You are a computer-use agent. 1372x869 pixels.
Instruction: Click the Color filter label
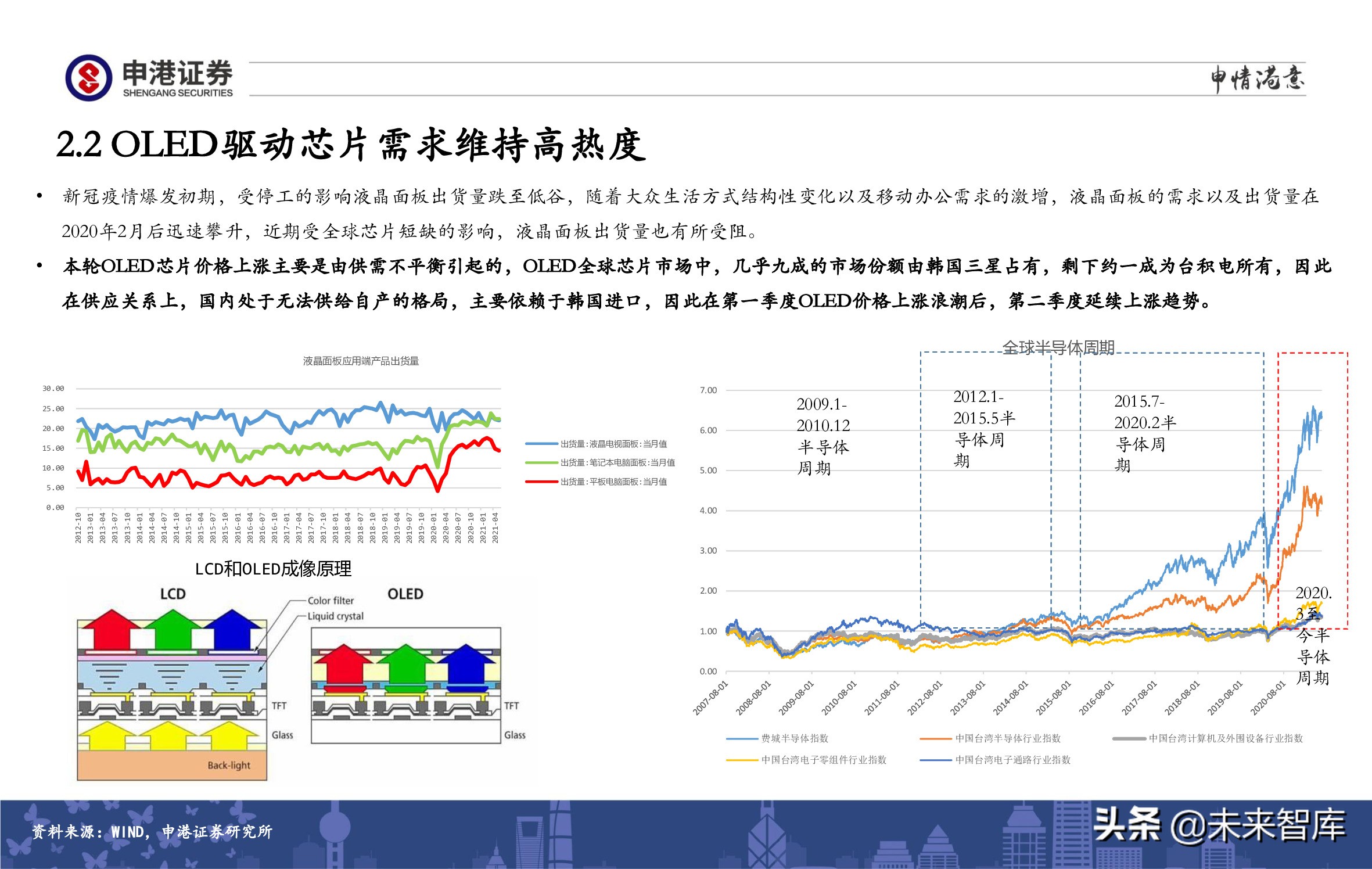(331, 601)
